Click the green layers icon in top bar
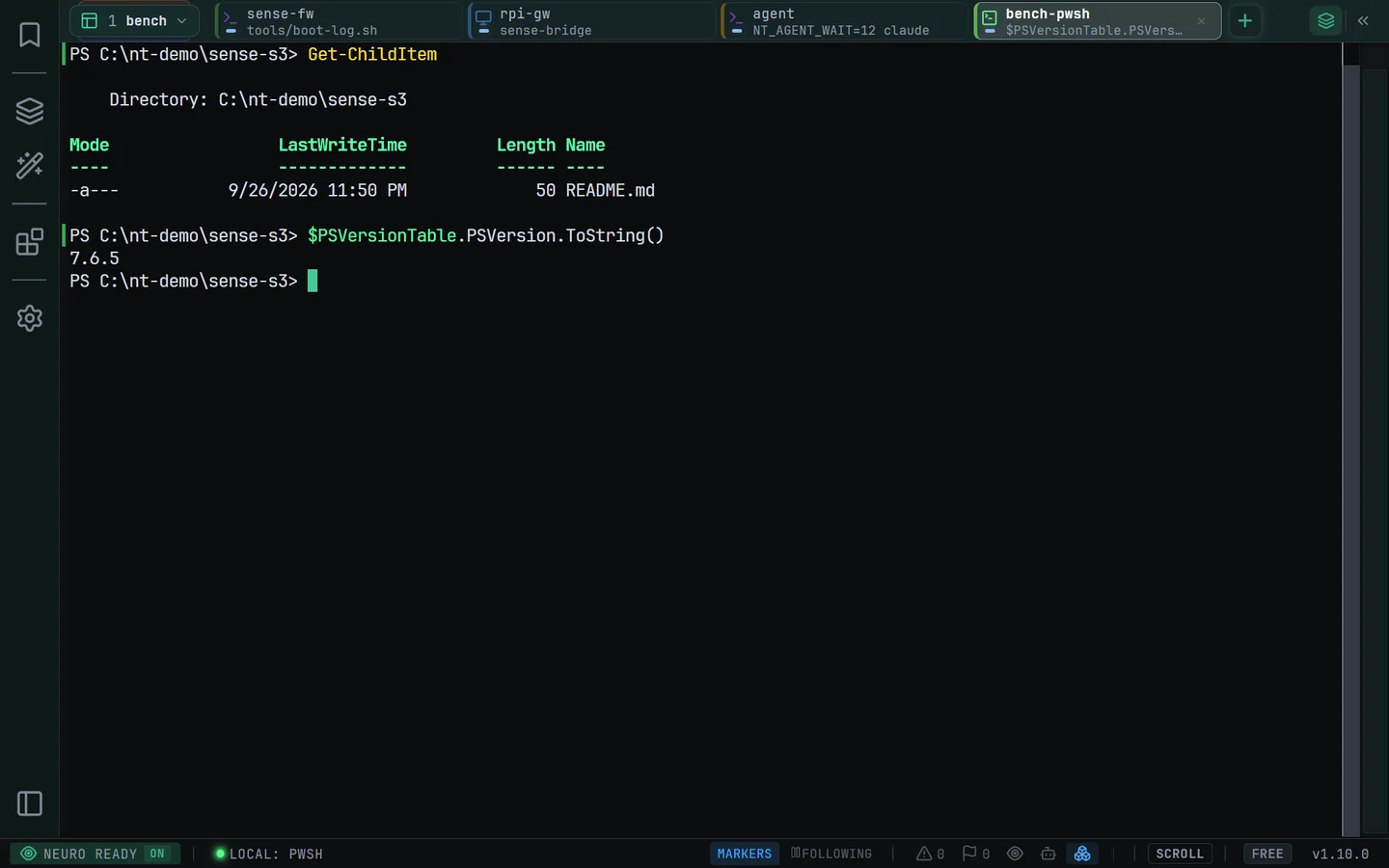The image size is (1389, 868). [x=1326, y=20]
